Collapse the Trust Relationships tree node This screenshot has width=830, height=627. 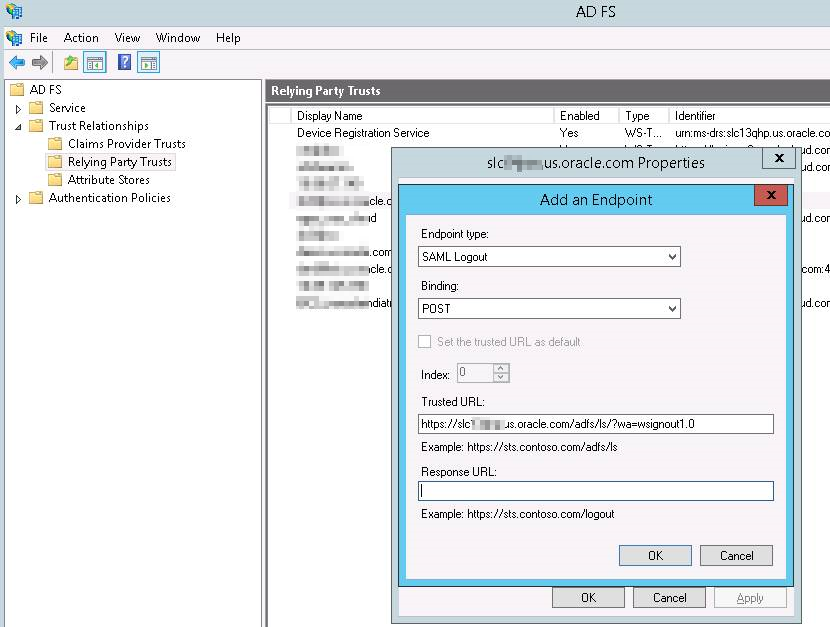pyautogui.click(x=19, y=127)
